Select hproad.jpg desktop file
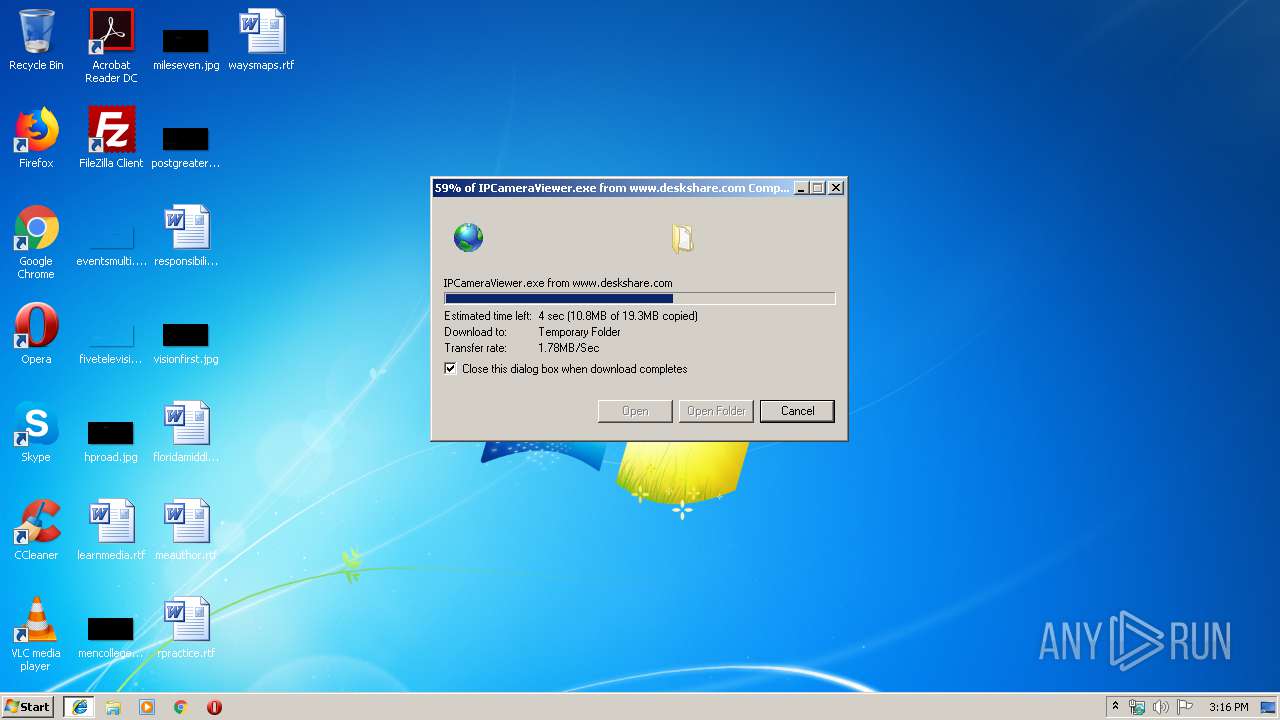Image resolution: width=1280 pixels, height=720 pixels. [x=111, y=439]
